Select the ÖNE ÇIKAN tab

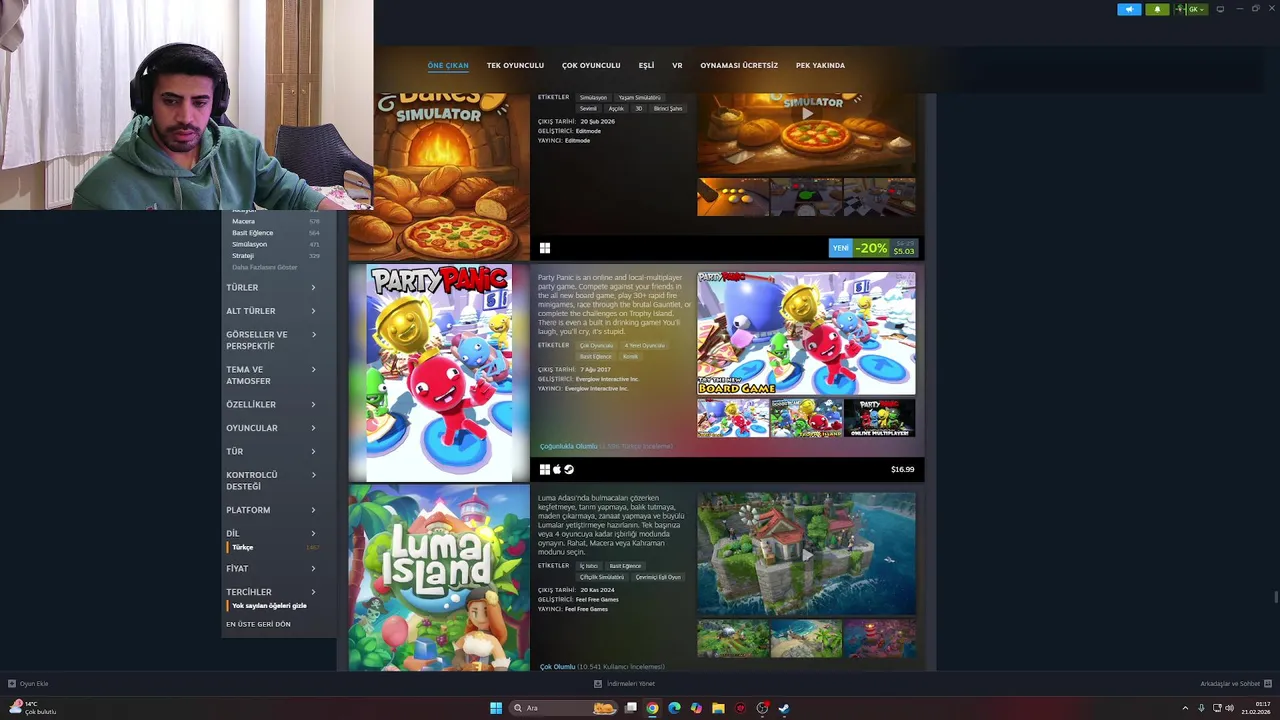(448, 65)
